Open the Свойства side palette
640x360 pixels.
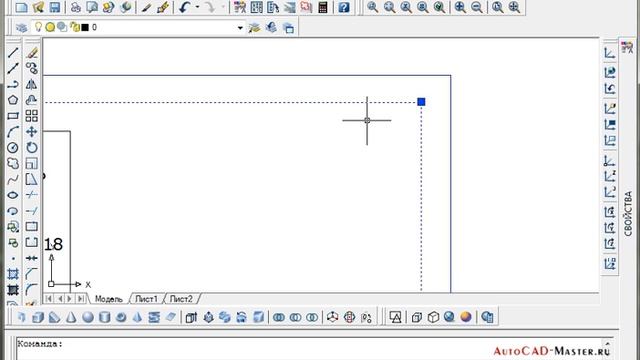628,213
